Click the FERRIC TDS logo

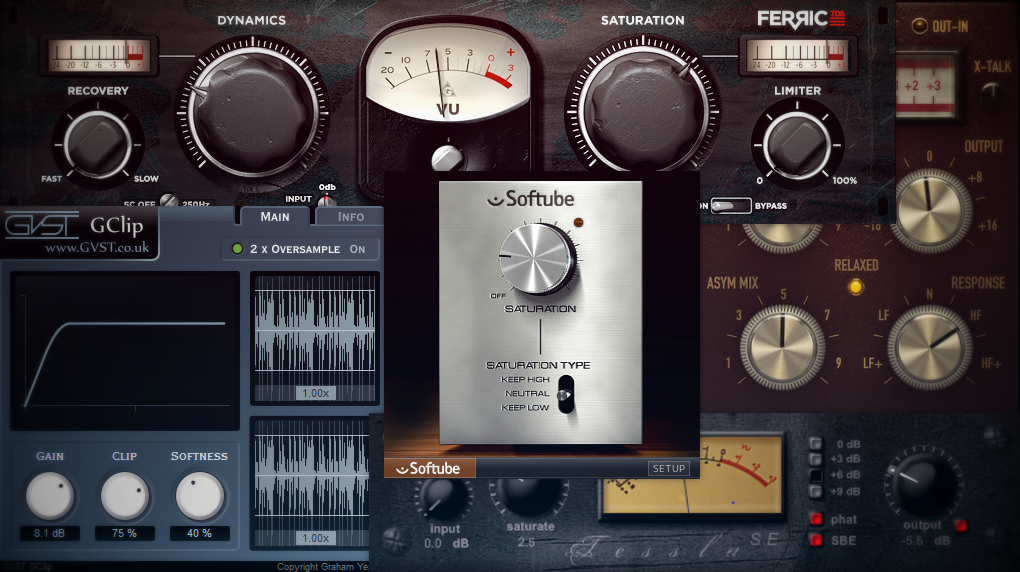click(801, 19)
